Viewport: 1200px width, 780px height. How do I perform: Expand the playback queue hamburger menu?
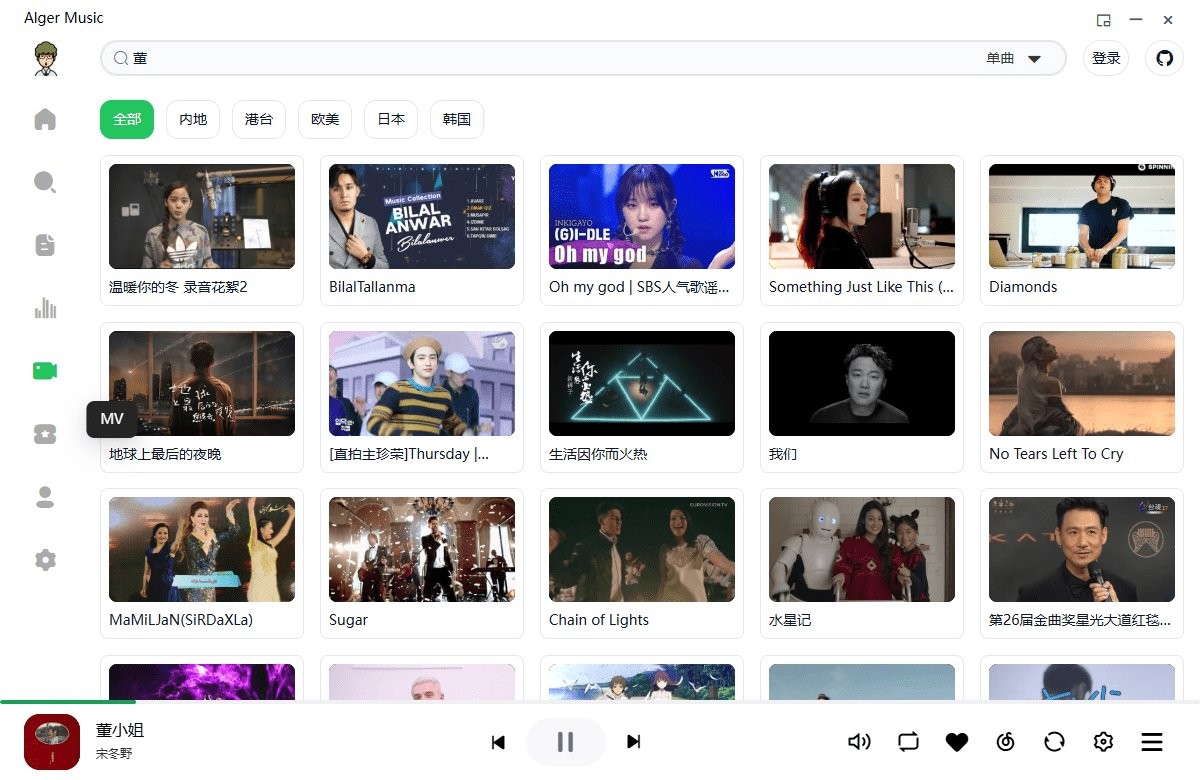[1152, 742]
